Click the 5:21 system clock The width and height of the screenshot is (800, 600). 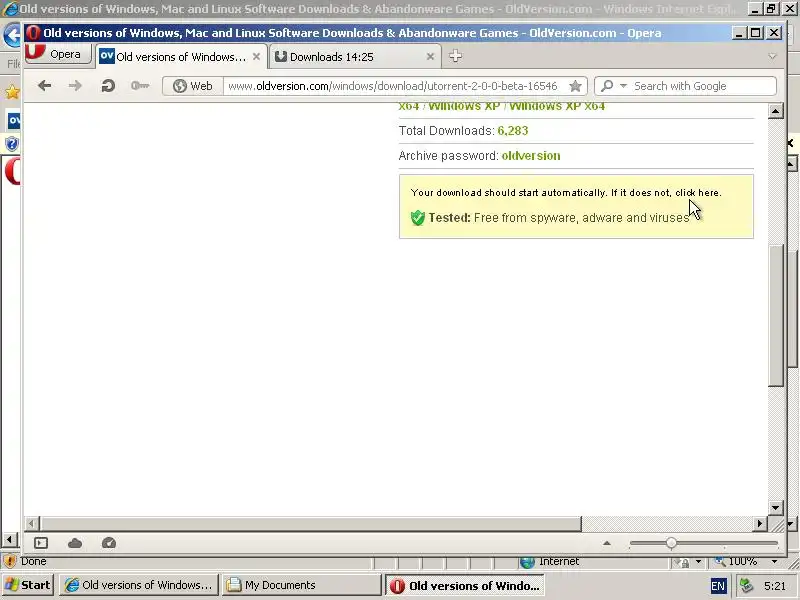point(775,586)
